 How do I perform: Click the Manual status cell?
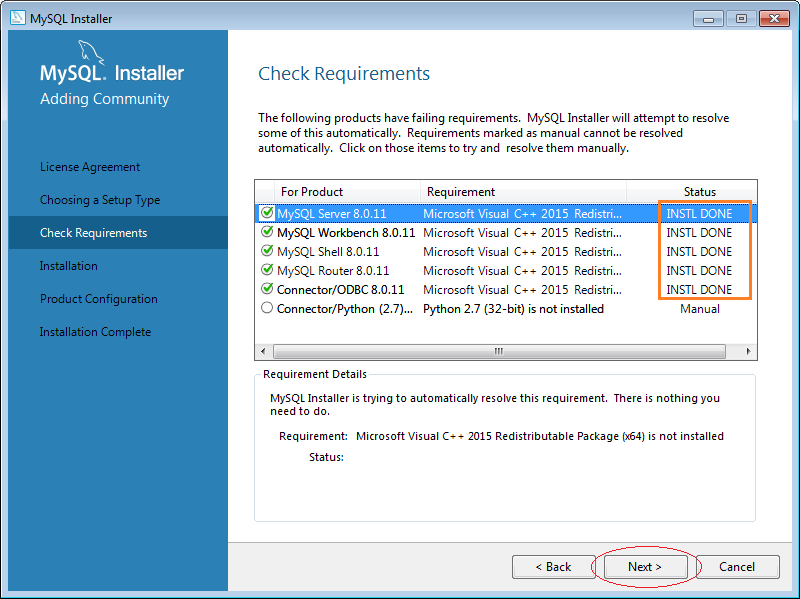click(699, 309)
